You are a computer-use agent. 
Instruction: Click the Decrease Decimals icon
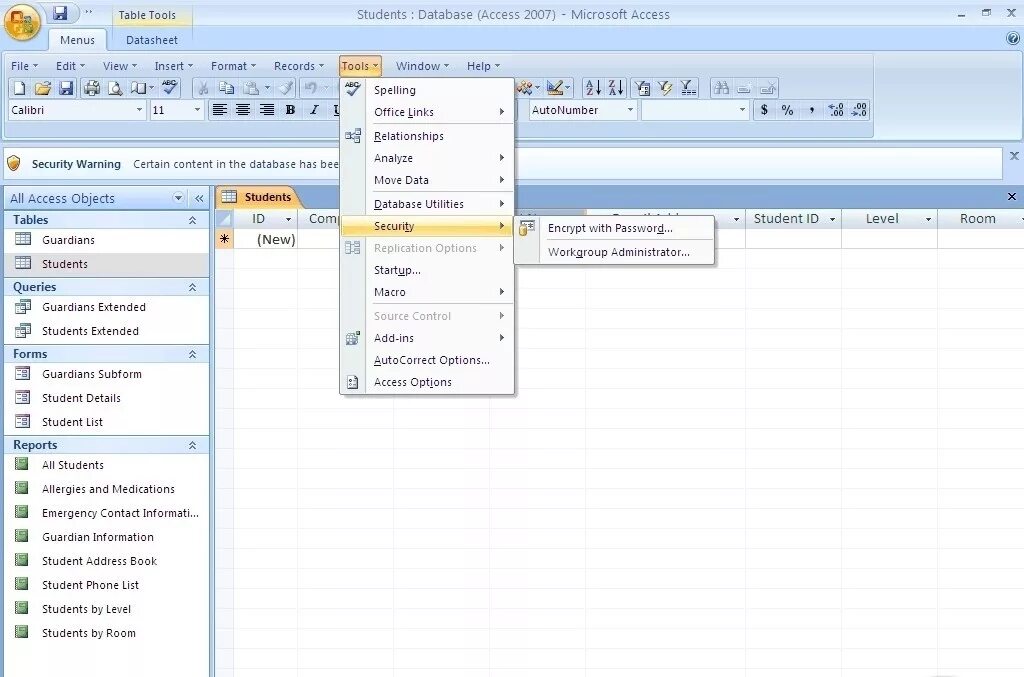[859, 110]
